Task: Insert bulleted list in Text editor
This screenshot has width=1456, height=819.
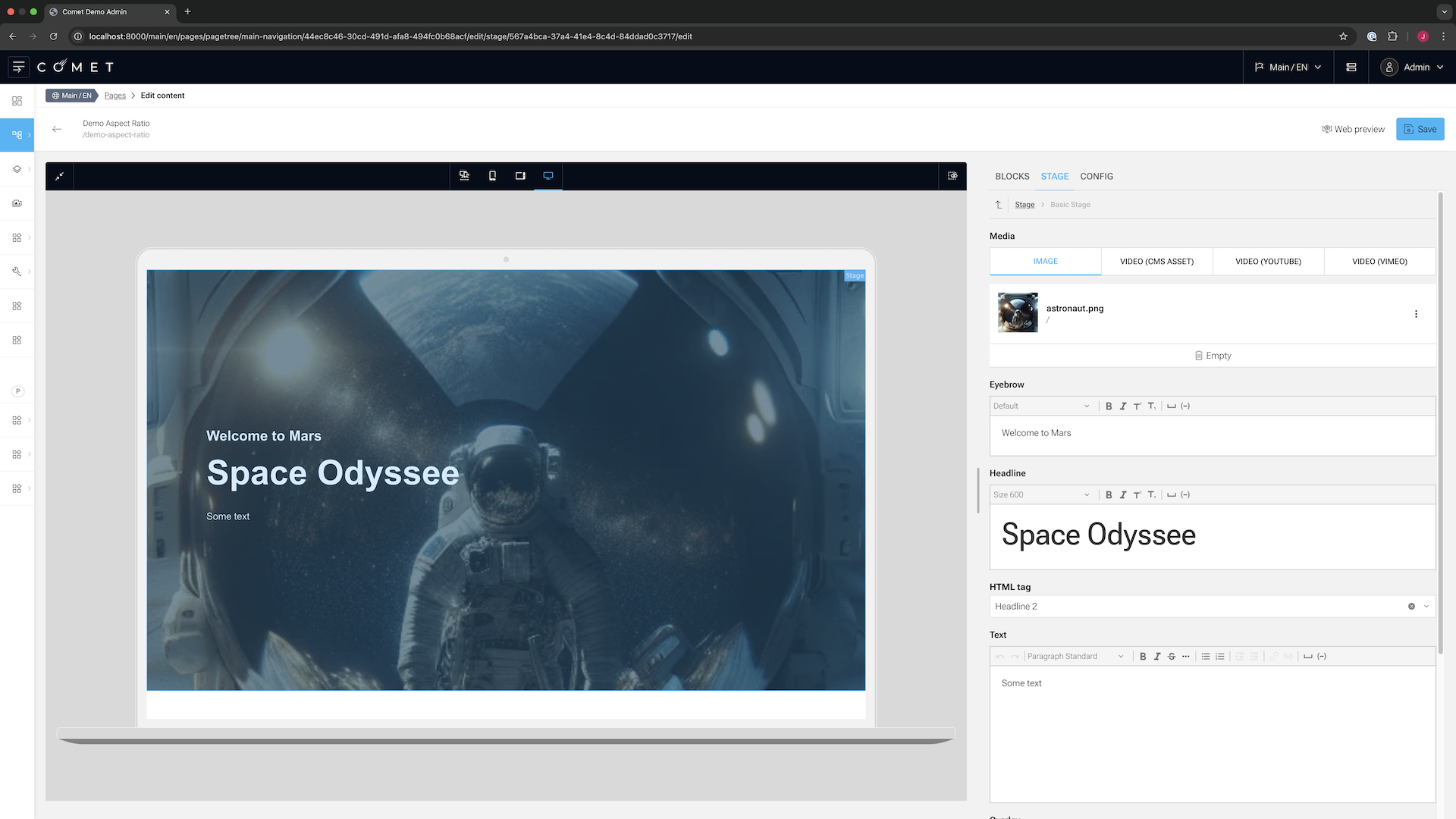Action: [1206, 657]
